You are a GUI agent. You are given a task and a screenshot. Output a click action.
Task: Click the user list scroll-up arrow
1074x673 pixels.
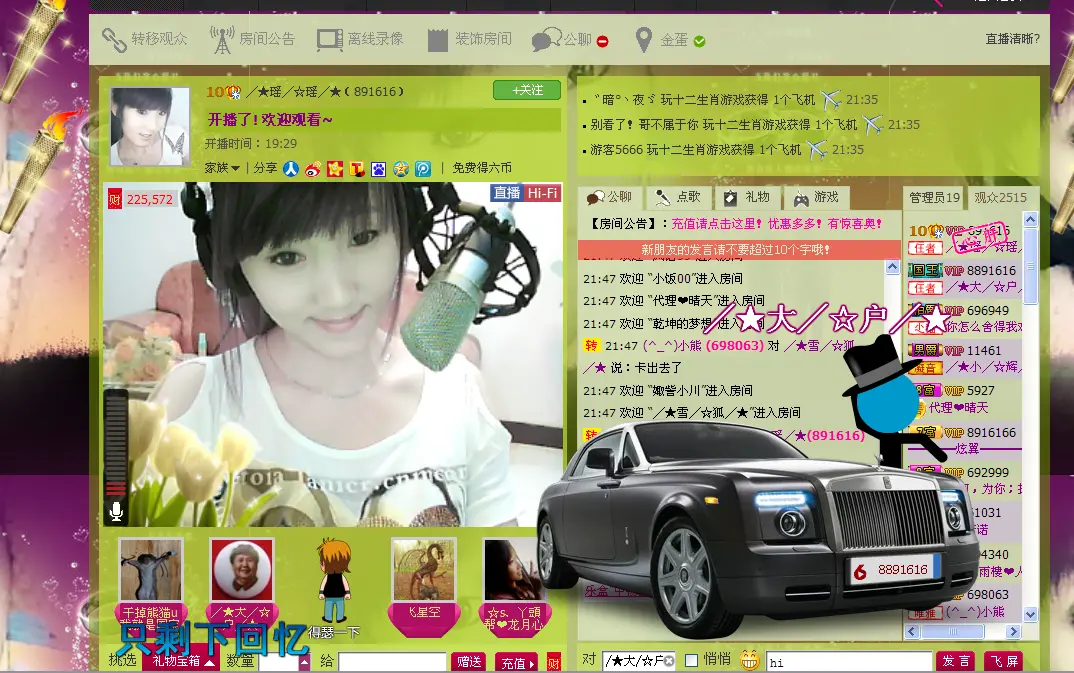click(x=1030, y=220)
